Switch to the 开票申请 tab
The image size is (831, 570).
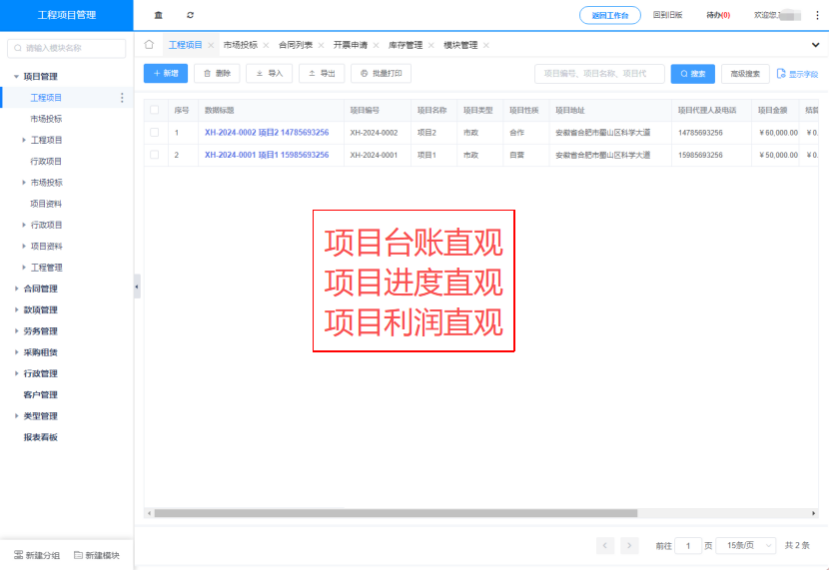coord(350,45)
